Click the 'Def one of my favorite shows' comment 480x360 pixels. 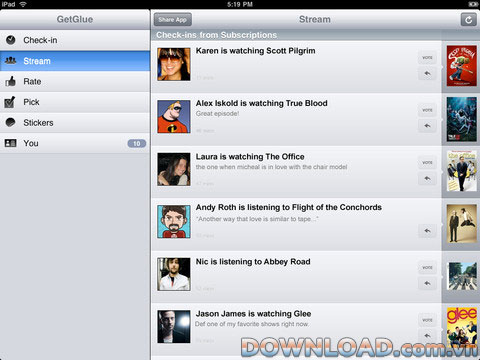(x=252, y=324)
